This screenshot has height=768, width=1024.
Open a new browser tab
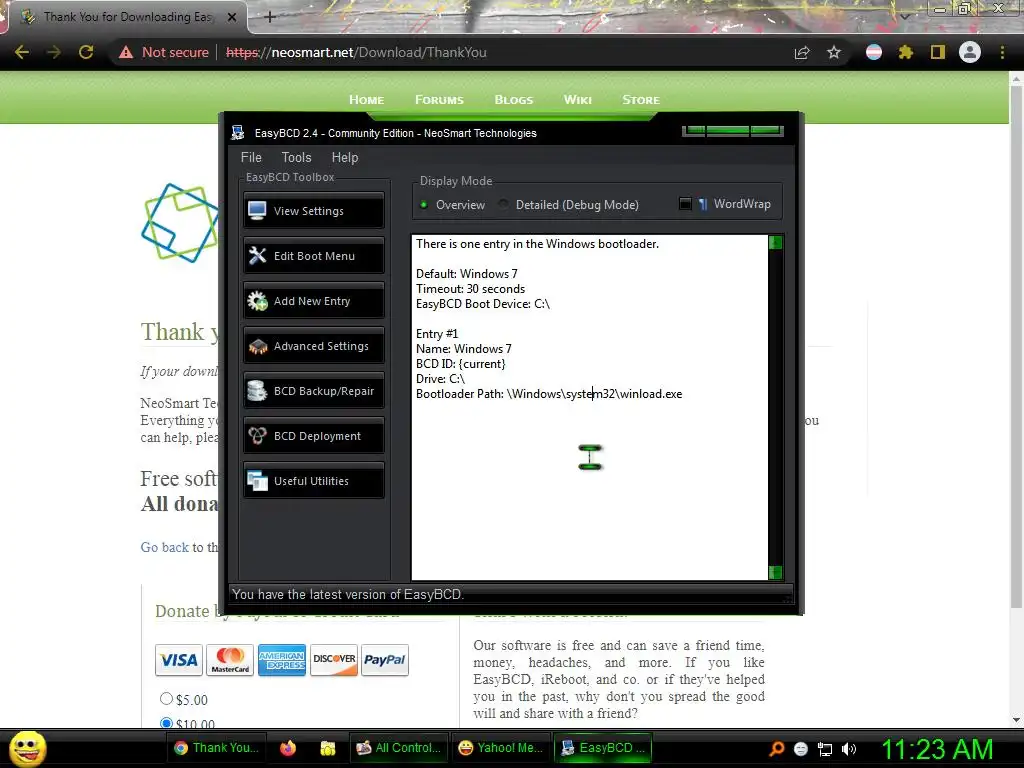coord(270,17)
